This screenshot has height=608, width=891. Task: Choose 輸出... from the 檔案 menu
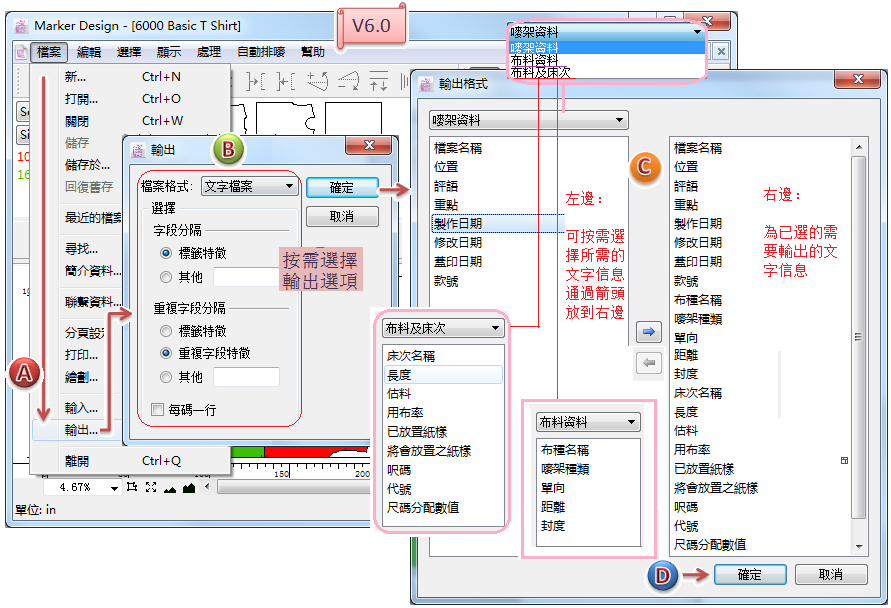pos(81,430)
